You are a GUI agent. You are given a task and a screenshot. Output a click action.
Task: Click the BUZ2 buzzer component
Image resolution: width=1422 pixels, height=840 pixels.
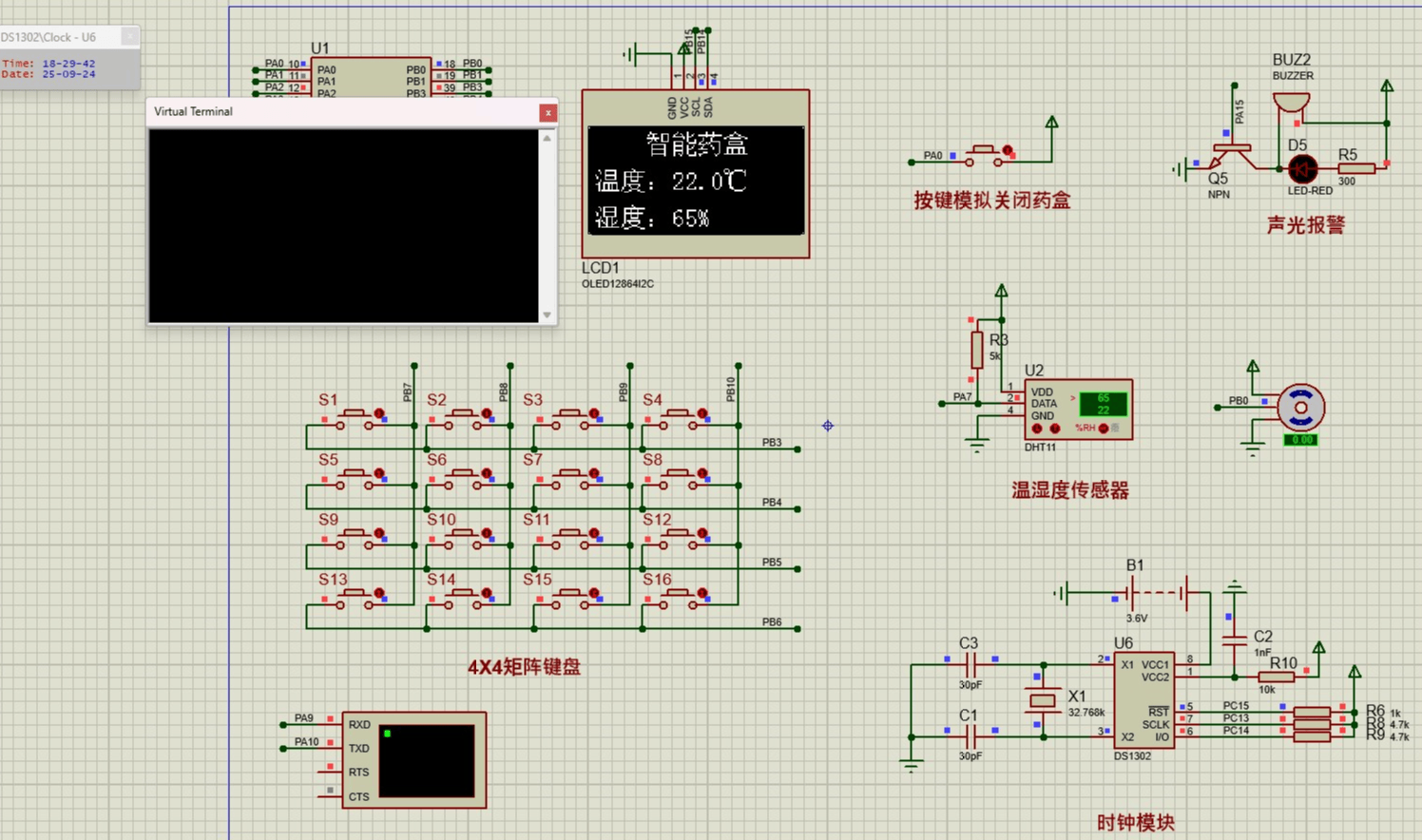(1291, 103)
